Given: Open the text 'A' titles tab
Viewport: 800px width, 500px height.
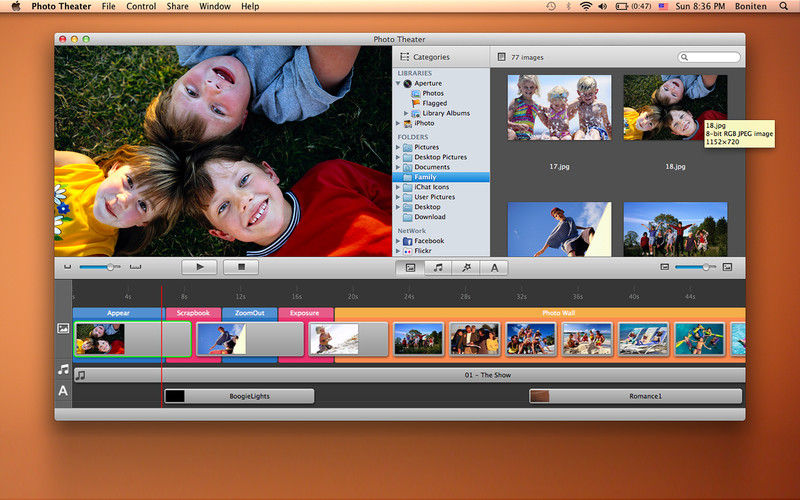Looking at the screenshot, I should (x=494, y=267).
